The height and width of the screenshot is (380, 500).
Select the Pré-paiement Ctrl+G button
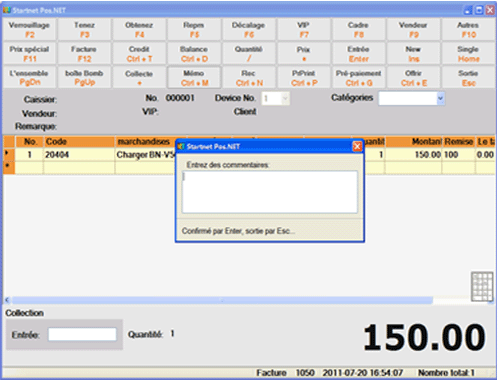359,78
